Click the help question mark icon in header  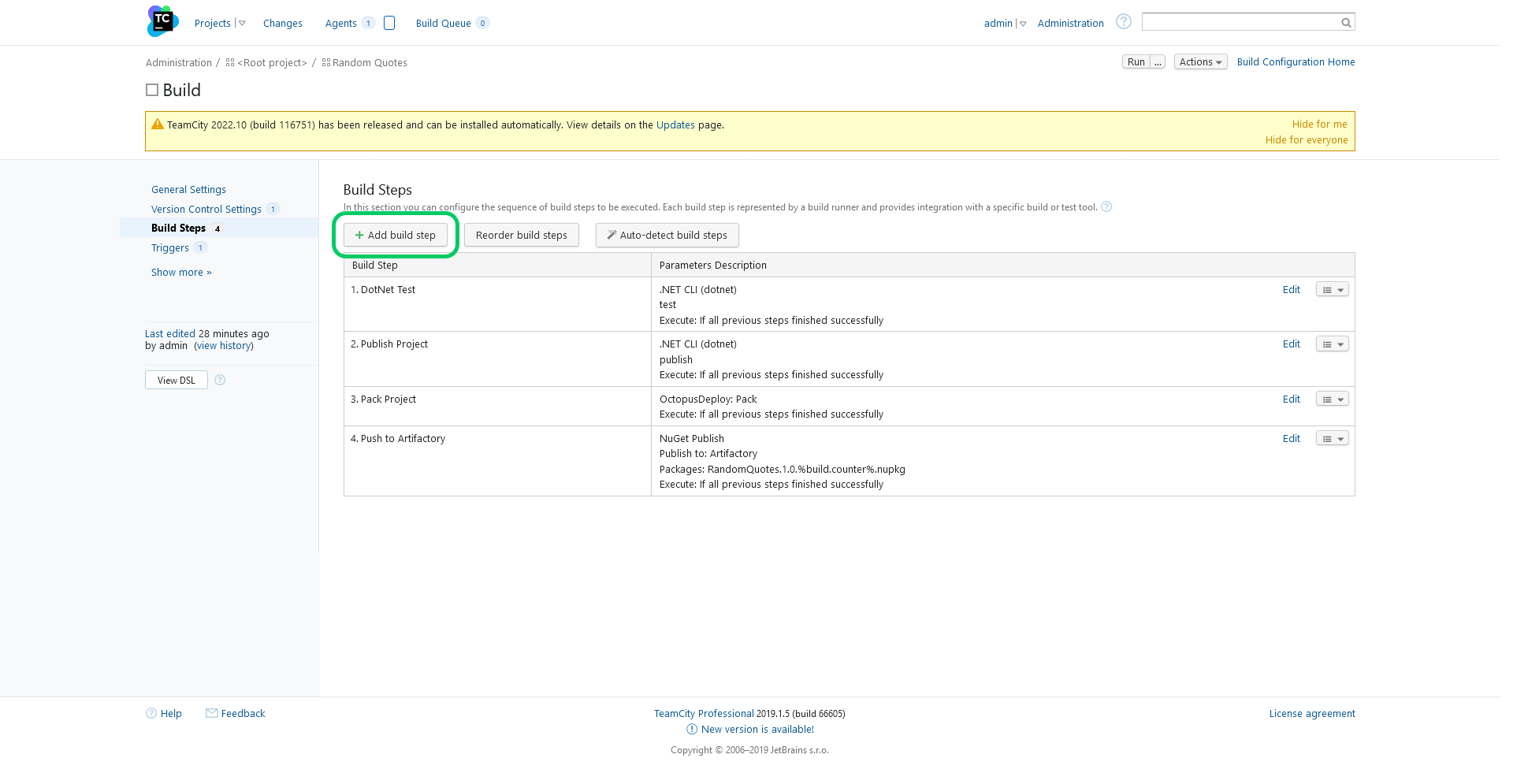pos(1124,21)
